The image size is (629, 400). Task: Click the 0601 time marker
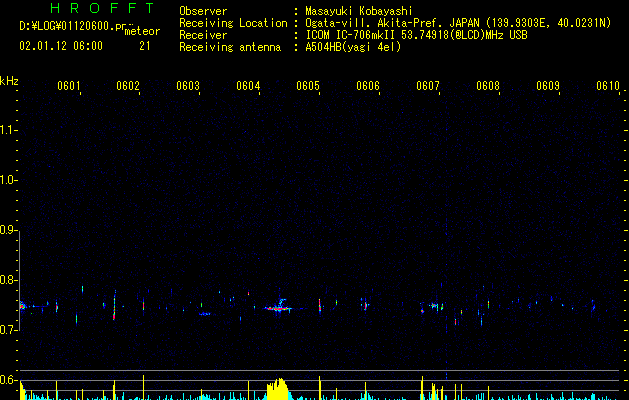[x=69, y=86]
